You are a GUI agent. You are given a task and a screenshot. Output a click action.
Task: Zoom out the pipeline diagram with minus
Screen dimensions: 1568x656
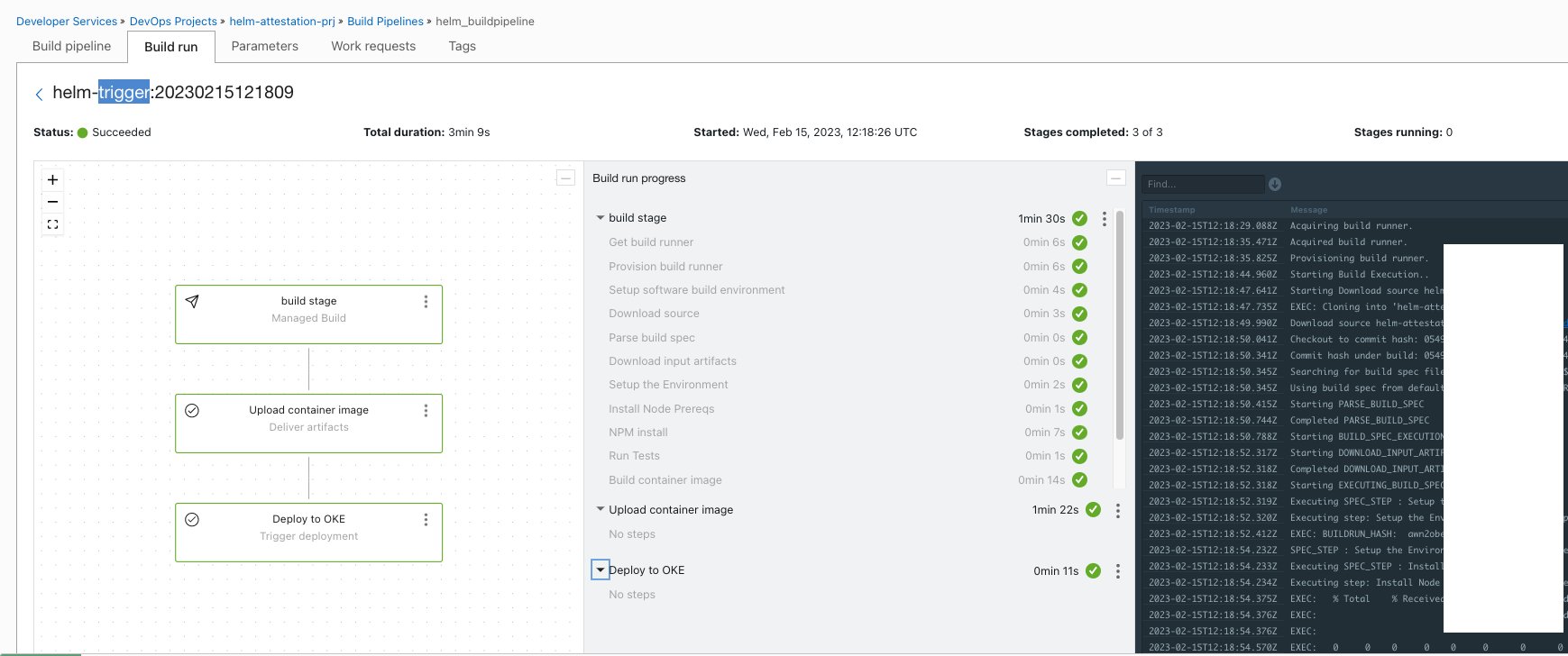point(52,202)
